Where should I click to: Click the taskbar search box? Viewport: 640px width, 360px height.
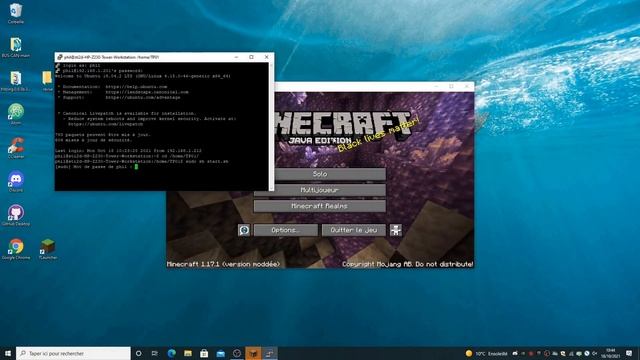pos(73,353)
